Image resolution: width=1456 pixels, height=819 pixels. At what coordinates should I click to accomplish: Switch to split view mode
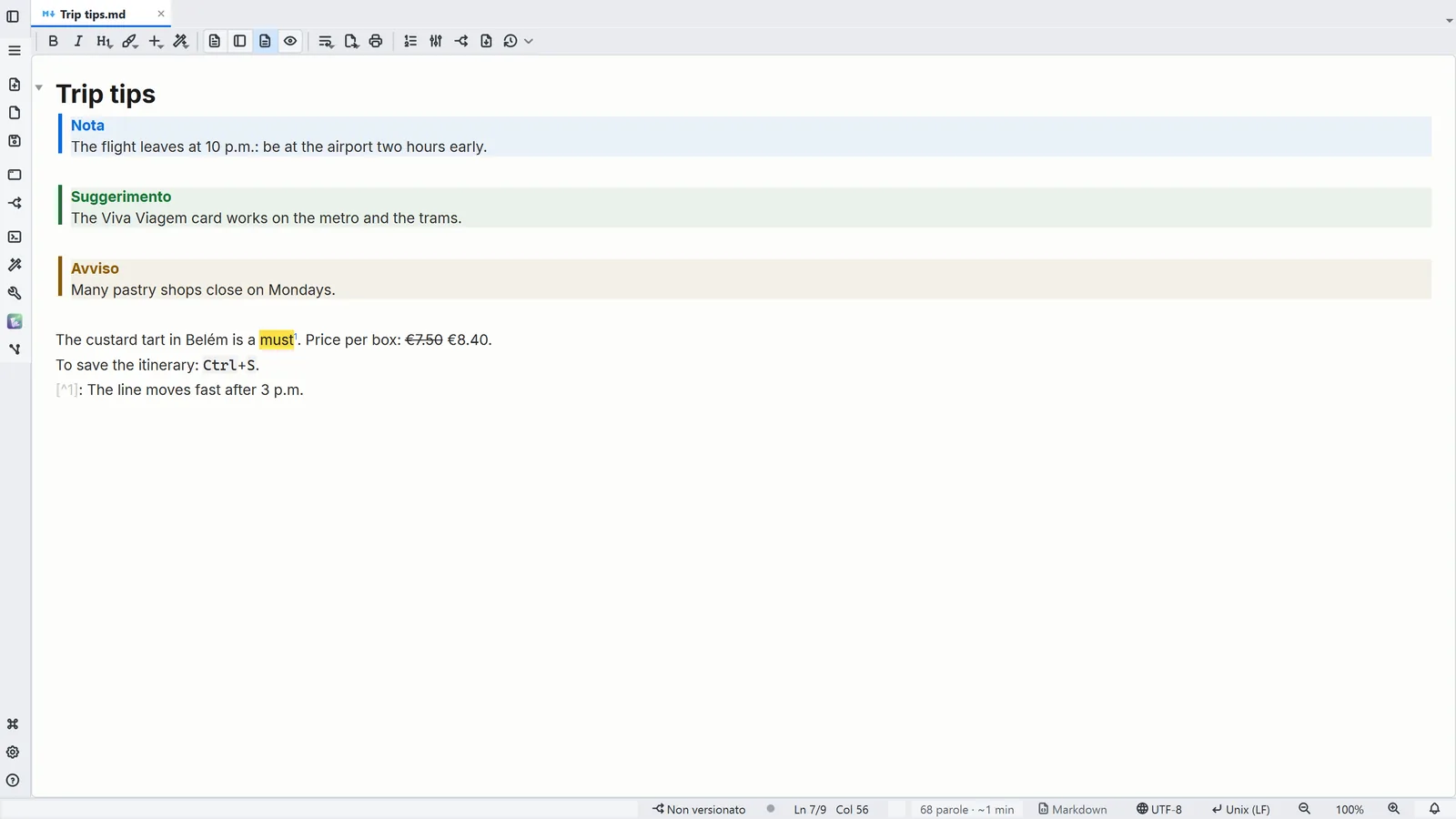tap(240, 41)
